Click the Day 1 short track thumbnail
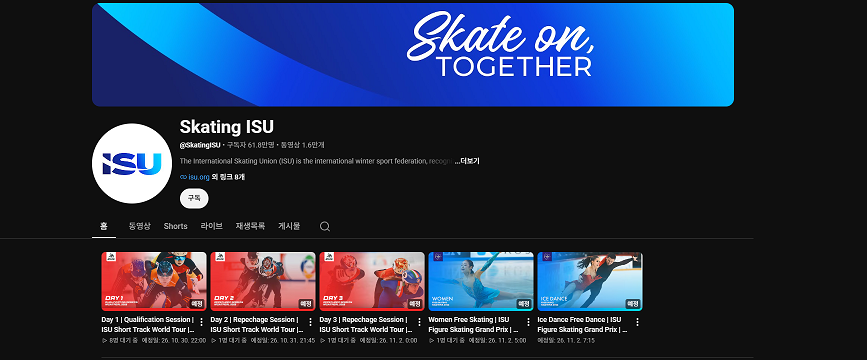This screenshot has width=867, height=360. click(x=154, y=281)
